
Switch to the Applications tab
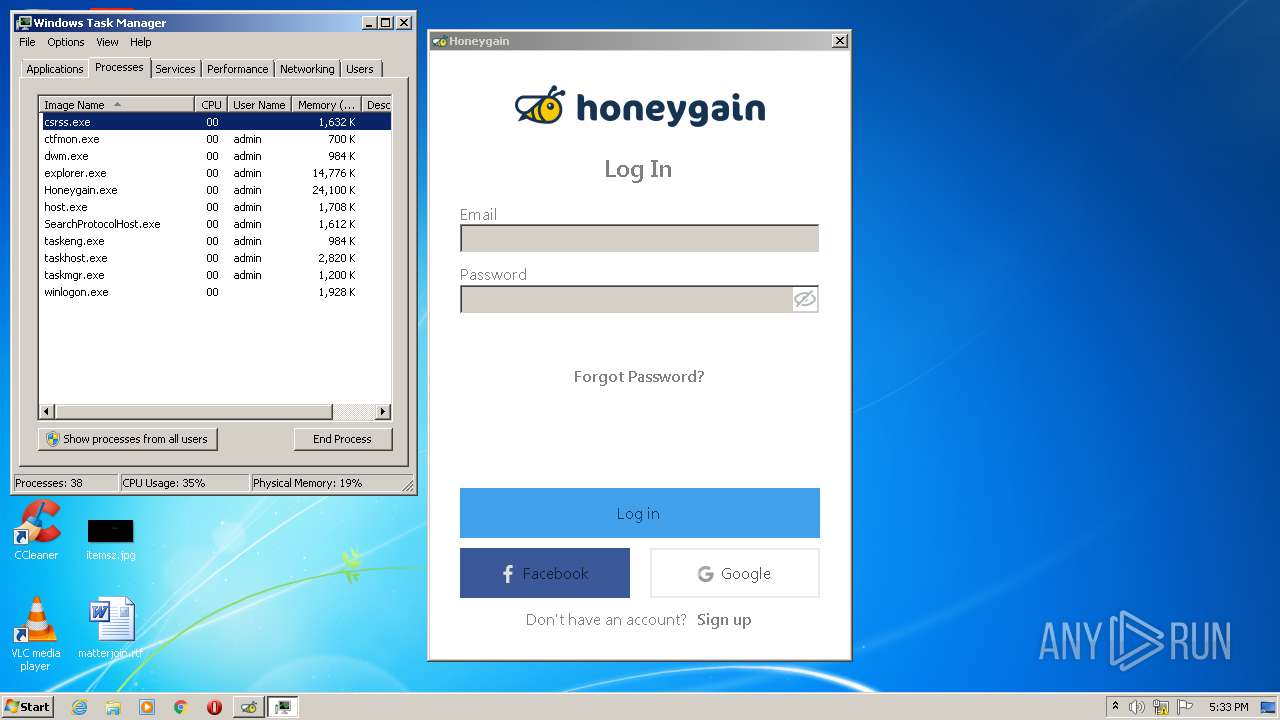click(x=54, y=69)
